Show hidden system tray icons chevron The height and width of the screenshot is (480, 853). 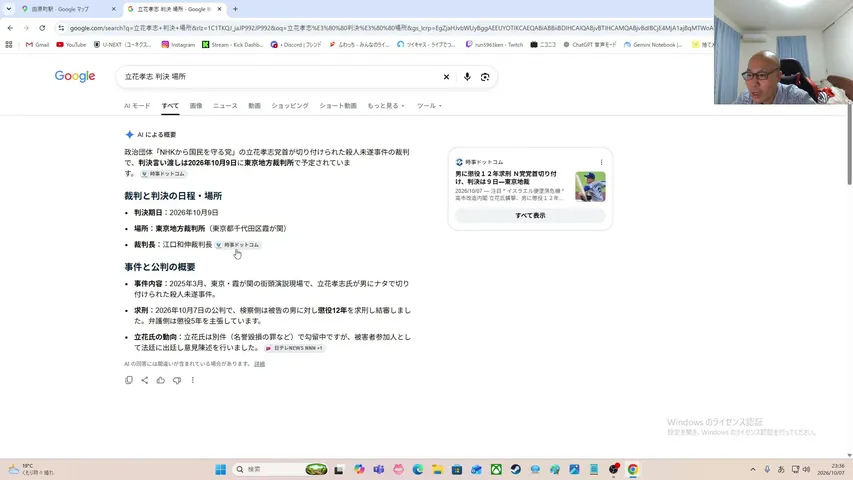point(753,469)
